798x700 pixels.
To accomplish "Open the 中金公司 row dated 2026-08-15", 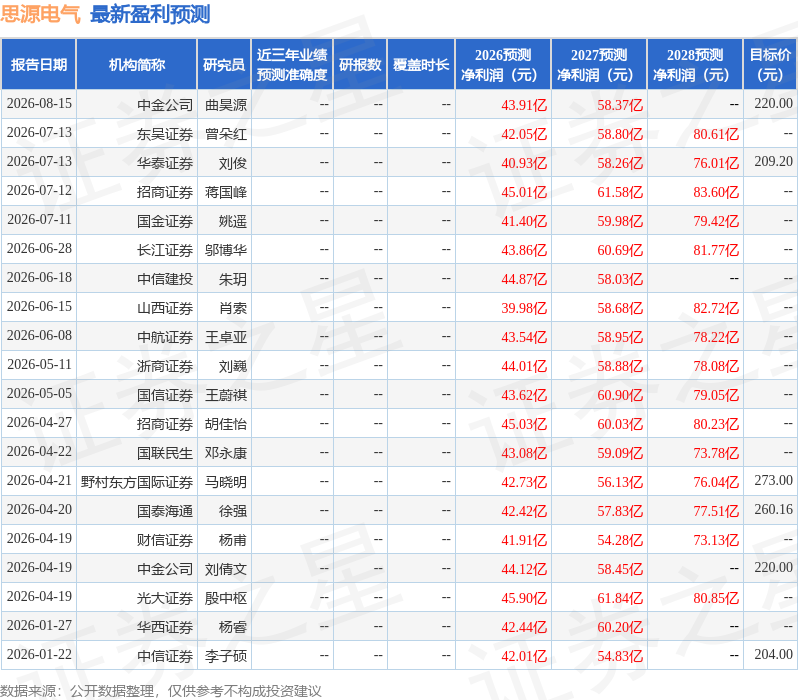I will [x=399, y=104].
